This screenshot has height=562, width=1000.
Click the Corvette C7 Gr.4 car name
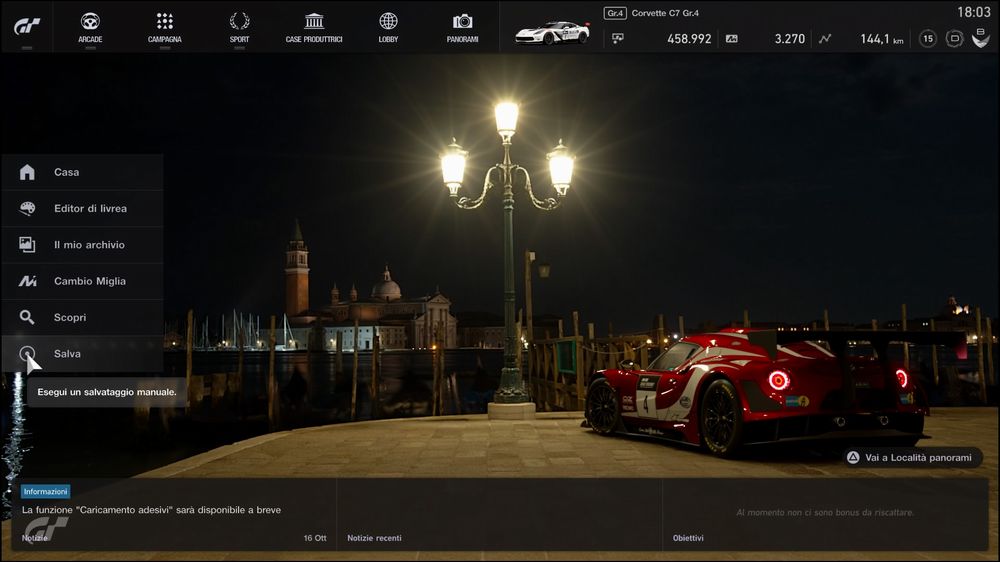click(665, 13)
